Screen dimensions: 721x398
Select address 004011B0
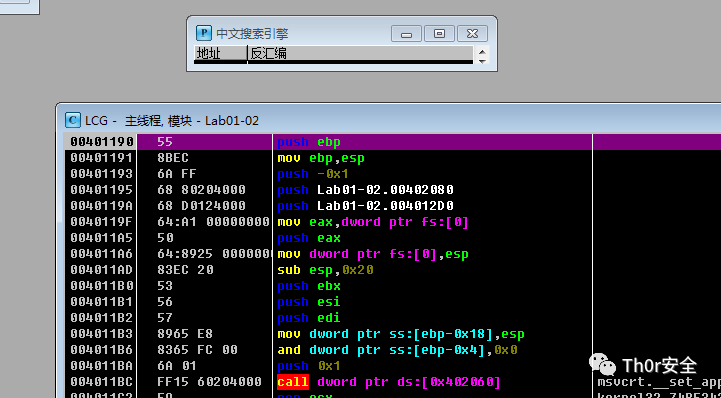point(102,286)
